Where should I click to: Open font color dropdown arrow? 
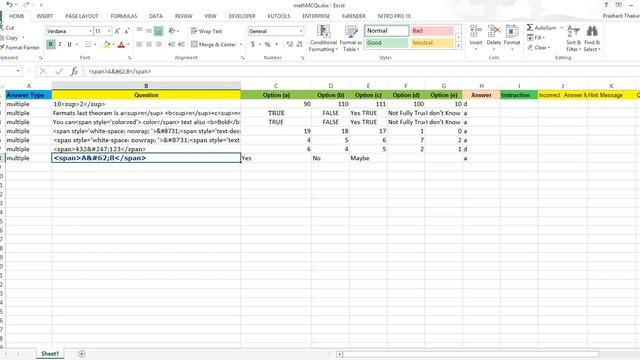(128, 44)
